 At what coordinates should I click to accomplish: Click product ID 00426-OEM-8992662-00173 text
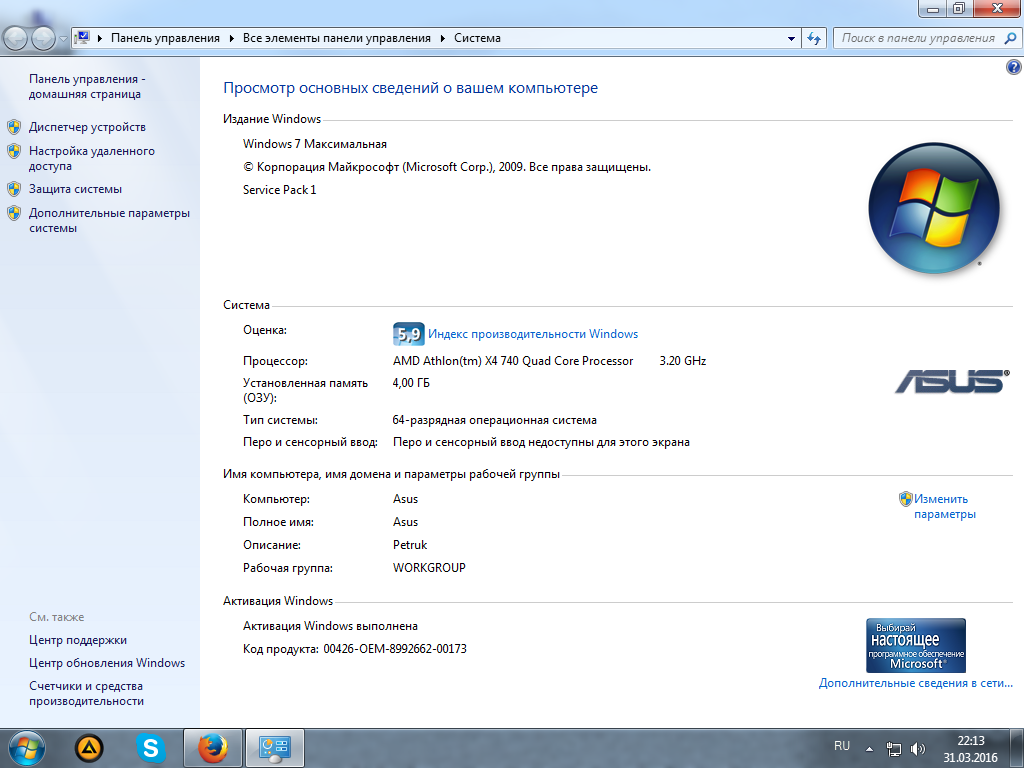(395, 648)
